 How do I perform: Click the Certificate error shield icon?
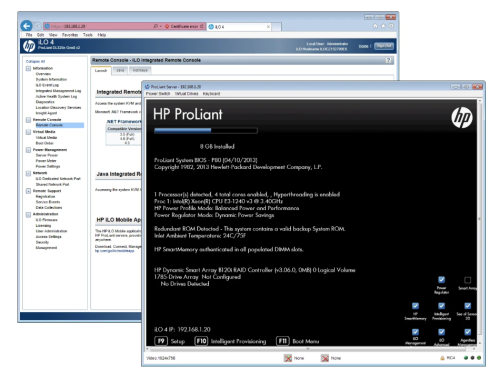tap(167, 26)
